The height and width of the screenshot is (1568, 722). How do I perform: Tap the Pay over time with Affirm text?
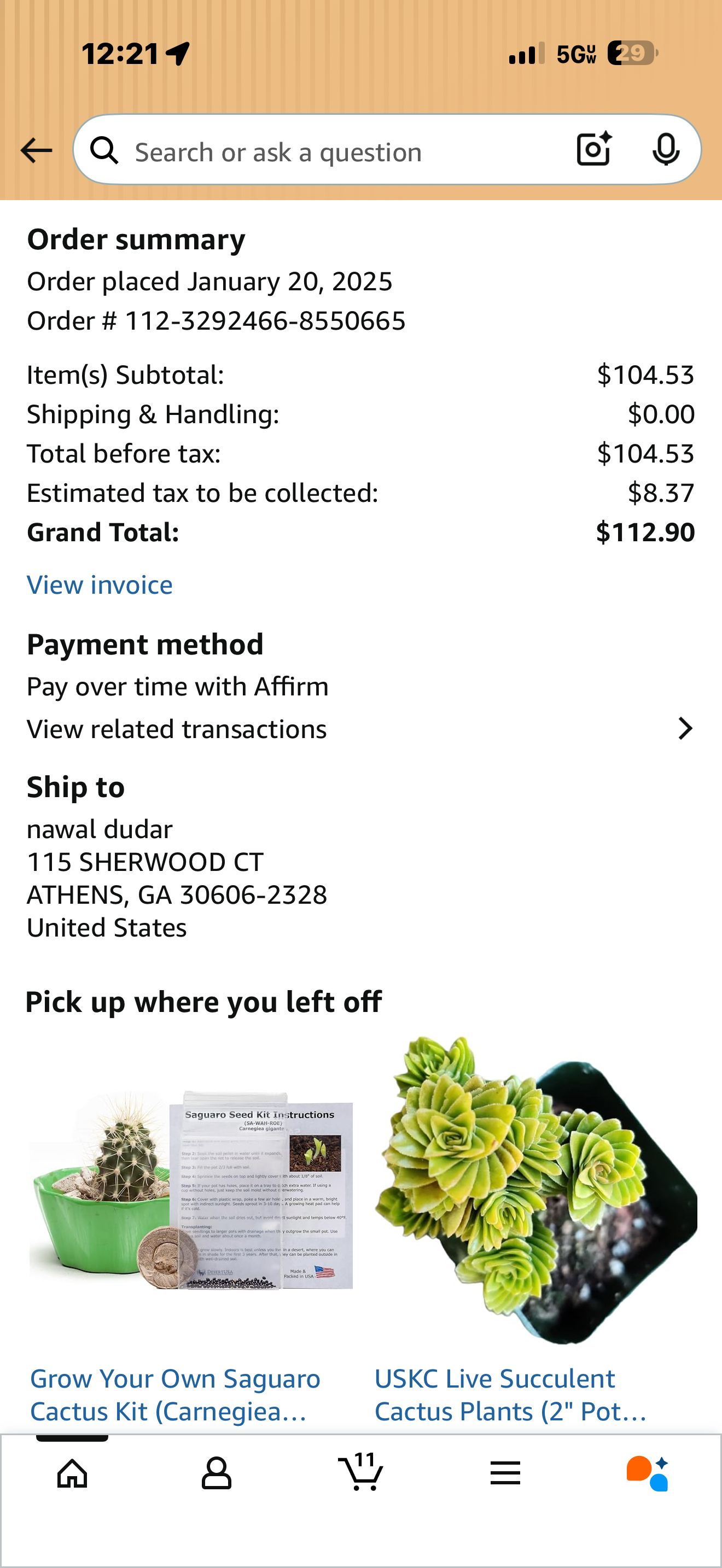point(178,687)
